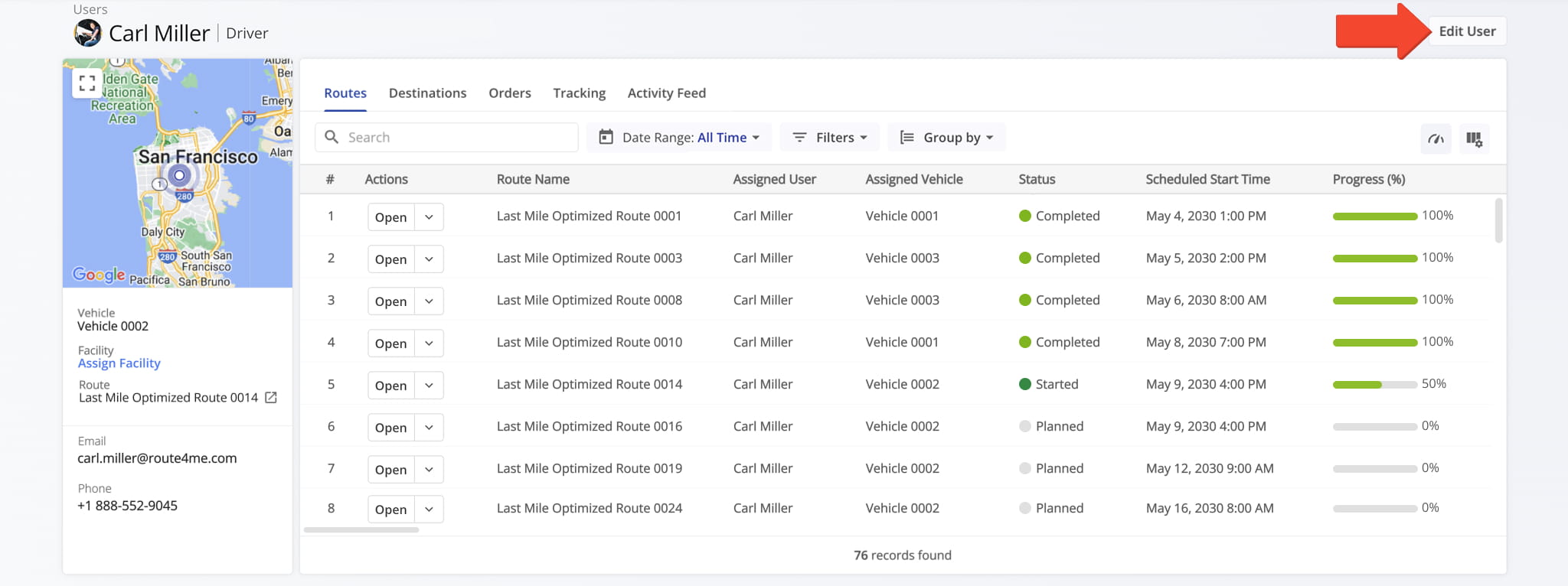
Task: Open the Filters dropdown
Action: point(830,138)
